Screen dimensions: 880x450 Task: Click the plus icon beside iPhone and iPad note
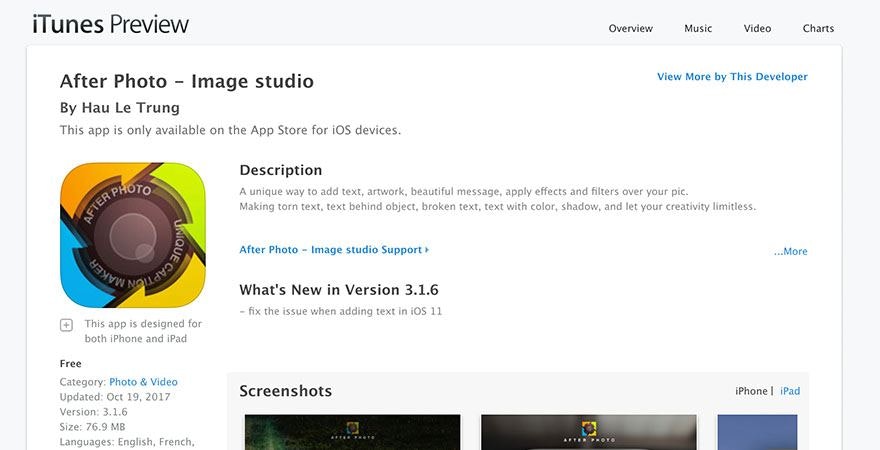[x=67, y=325]
